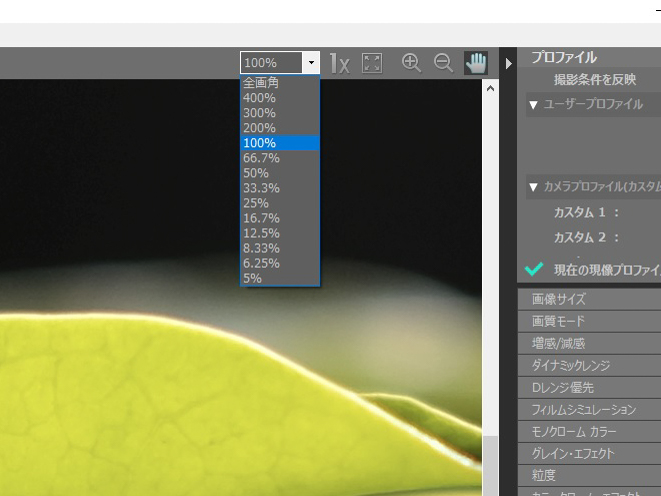
Task: Click the checkmark beside 現在の現像プロファイル
Action: click(534, 269)
